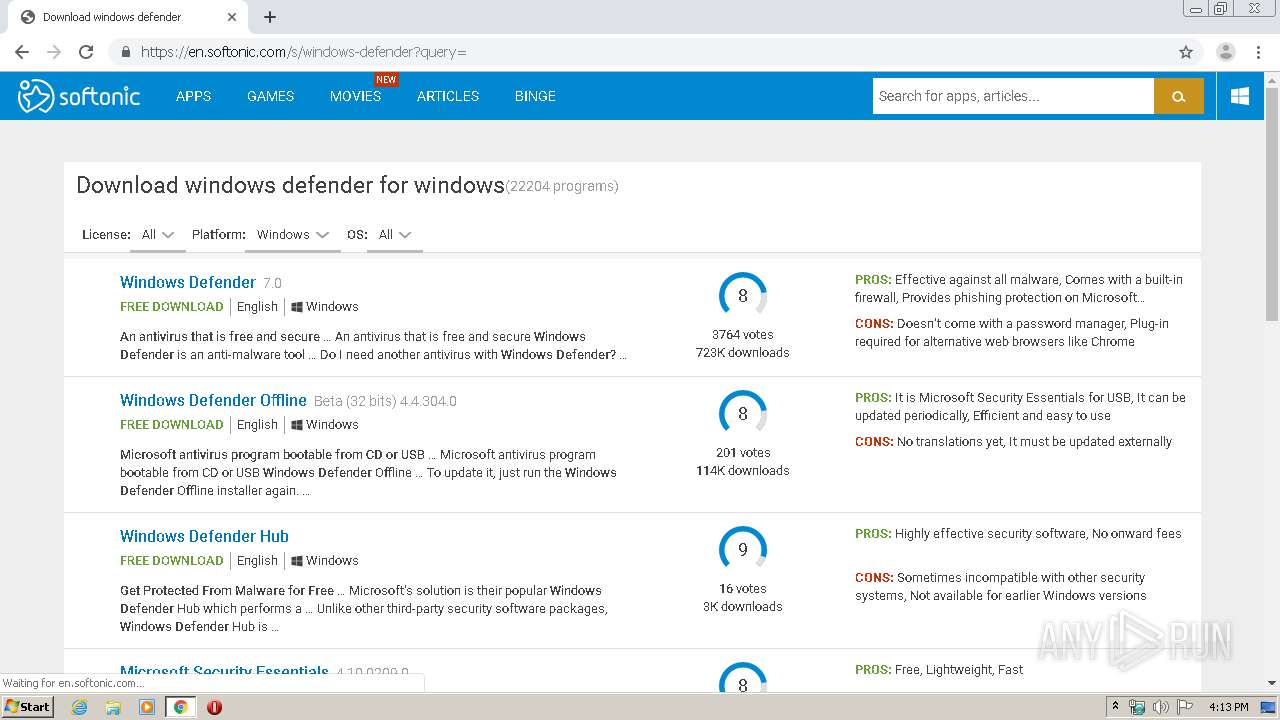Expand the License filter dropdown
The width and height of the screenshot is (1280, 720).
pyautogui.click(x=158, y=235)
